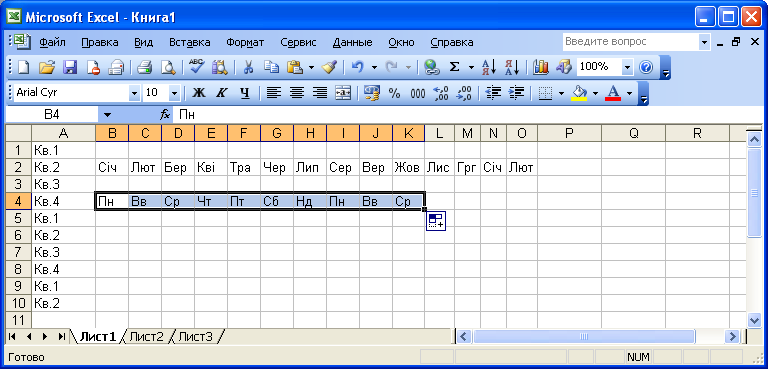Viewport: 768px width, 369px height.
Task: Expand the Undo history arrow
Action: pos(374,67)
